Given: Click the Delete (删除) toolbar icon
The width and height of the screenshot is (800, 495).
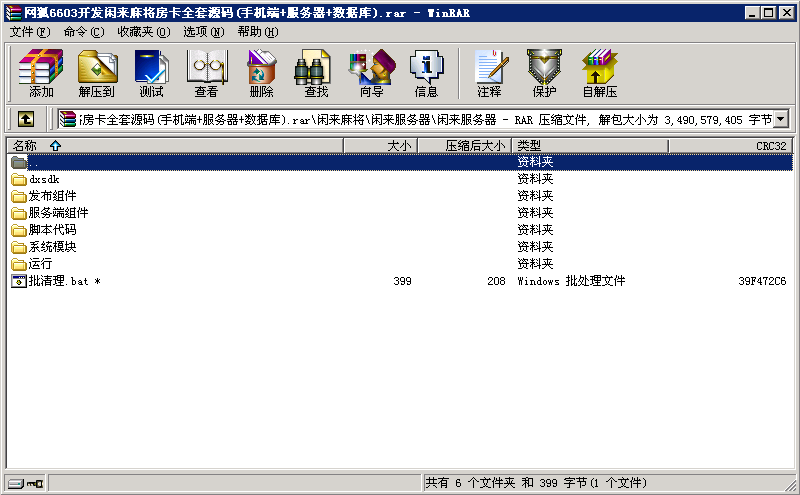Looking at the screenshot, I should click(261, 73).
